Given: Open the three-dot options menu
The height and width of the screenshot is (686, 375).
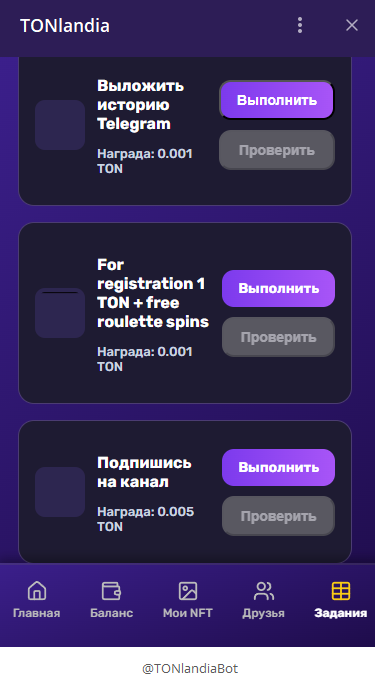Looking at the screenshot, I should click(x=300, y=25).
